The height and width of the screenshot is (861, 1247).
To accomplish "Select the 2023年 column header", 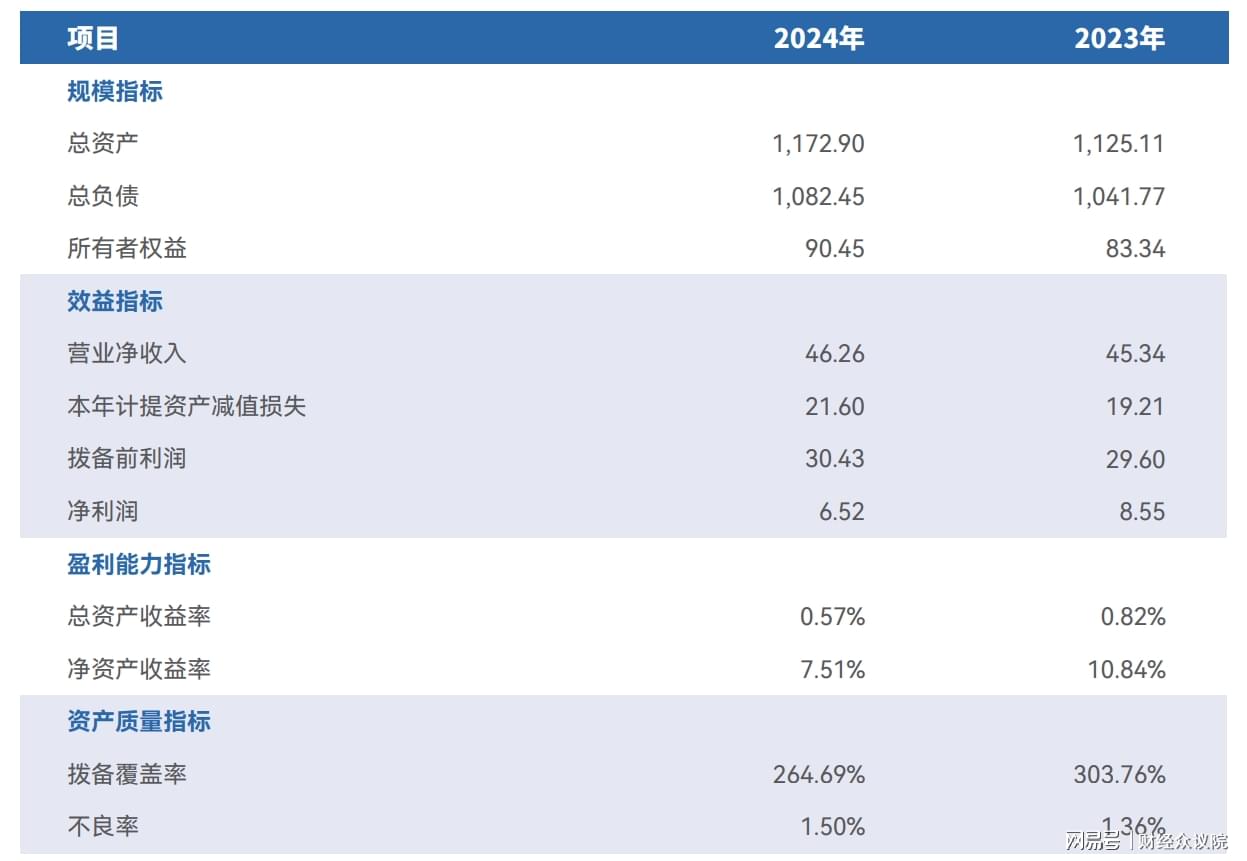I will pos(1119,39).
